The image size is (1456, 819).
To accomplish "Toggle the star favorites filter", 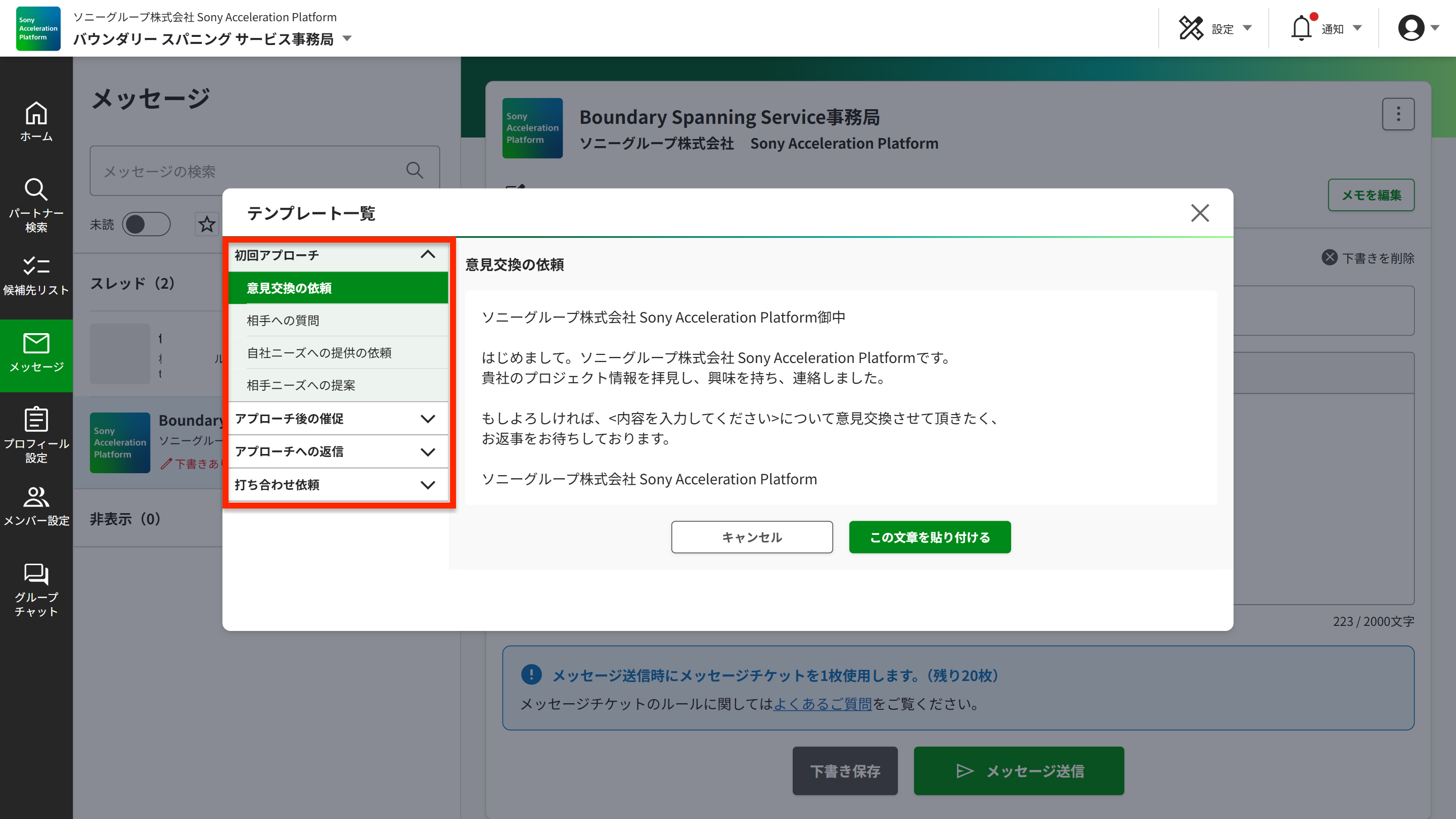I will (207, 224).
